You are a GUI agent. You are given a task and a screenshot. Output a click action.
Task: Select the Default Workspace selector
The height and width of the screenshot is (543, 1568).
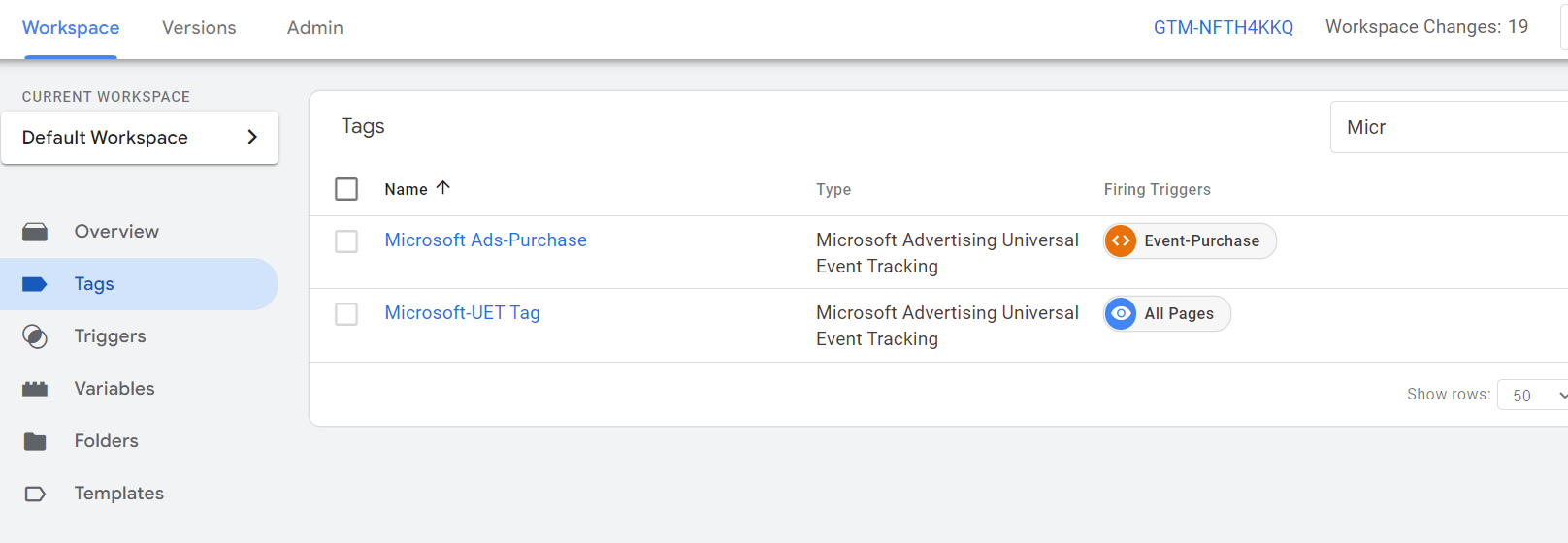pyautogui.click(x=140, y=137)
